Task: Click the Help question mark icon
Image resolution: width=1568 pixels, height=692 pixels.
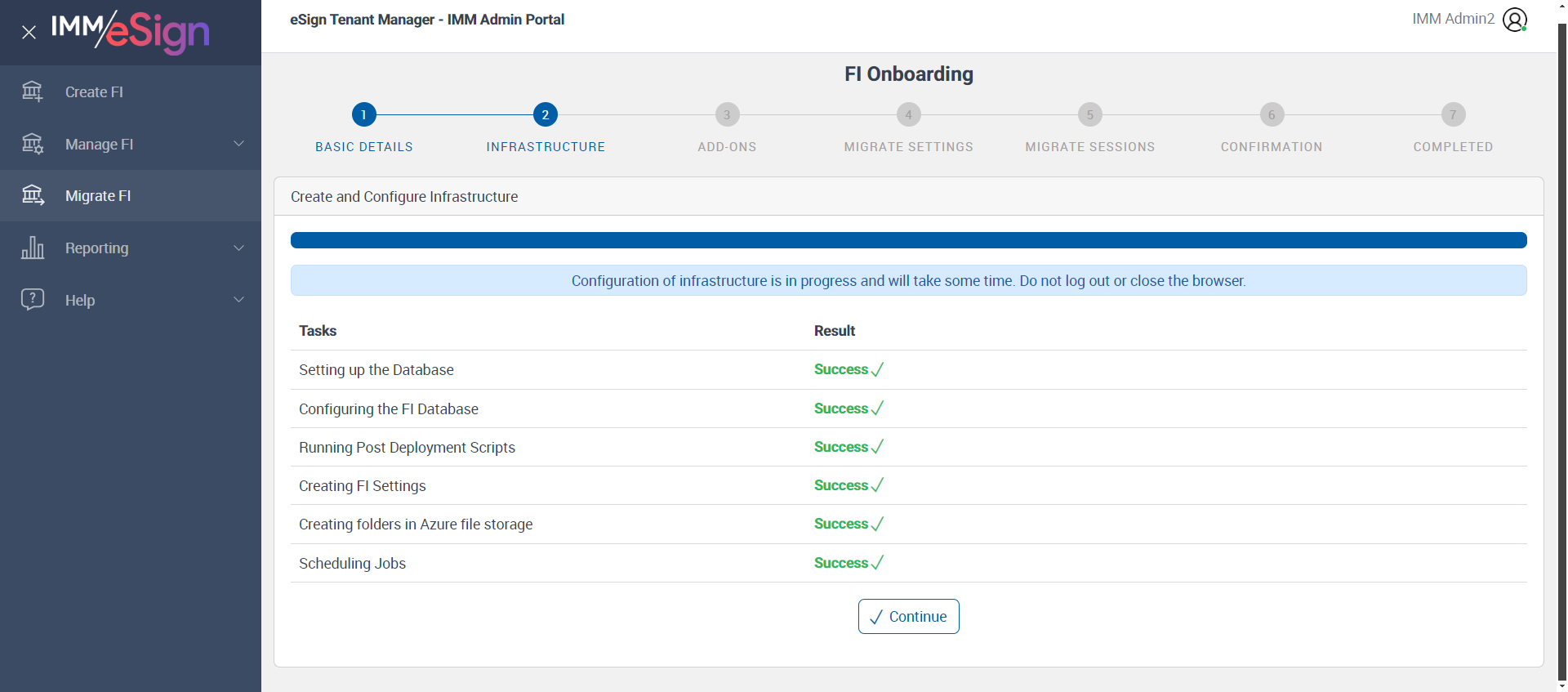Action: (x=33, y=299)
